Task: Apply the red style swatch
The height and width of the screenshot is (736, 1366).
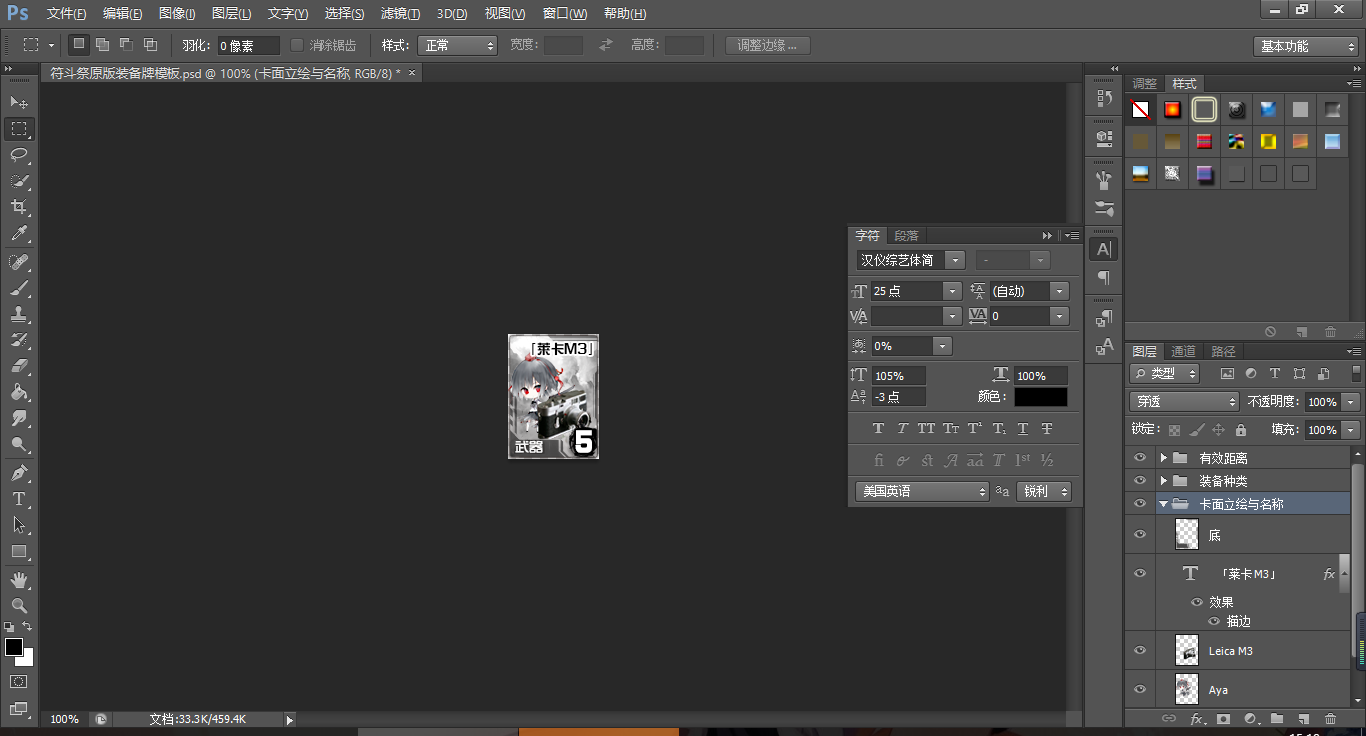Action: 1204,141
